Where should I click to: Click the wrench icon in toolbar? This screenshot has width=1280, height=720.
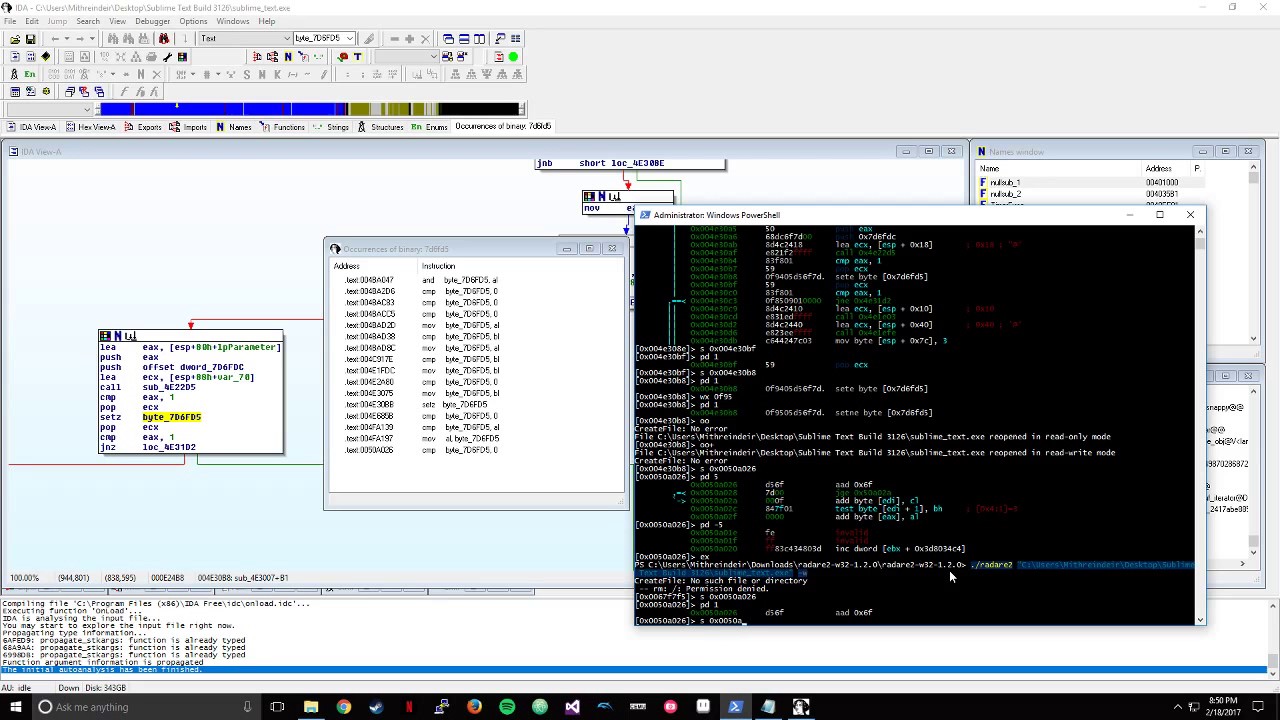167,57
